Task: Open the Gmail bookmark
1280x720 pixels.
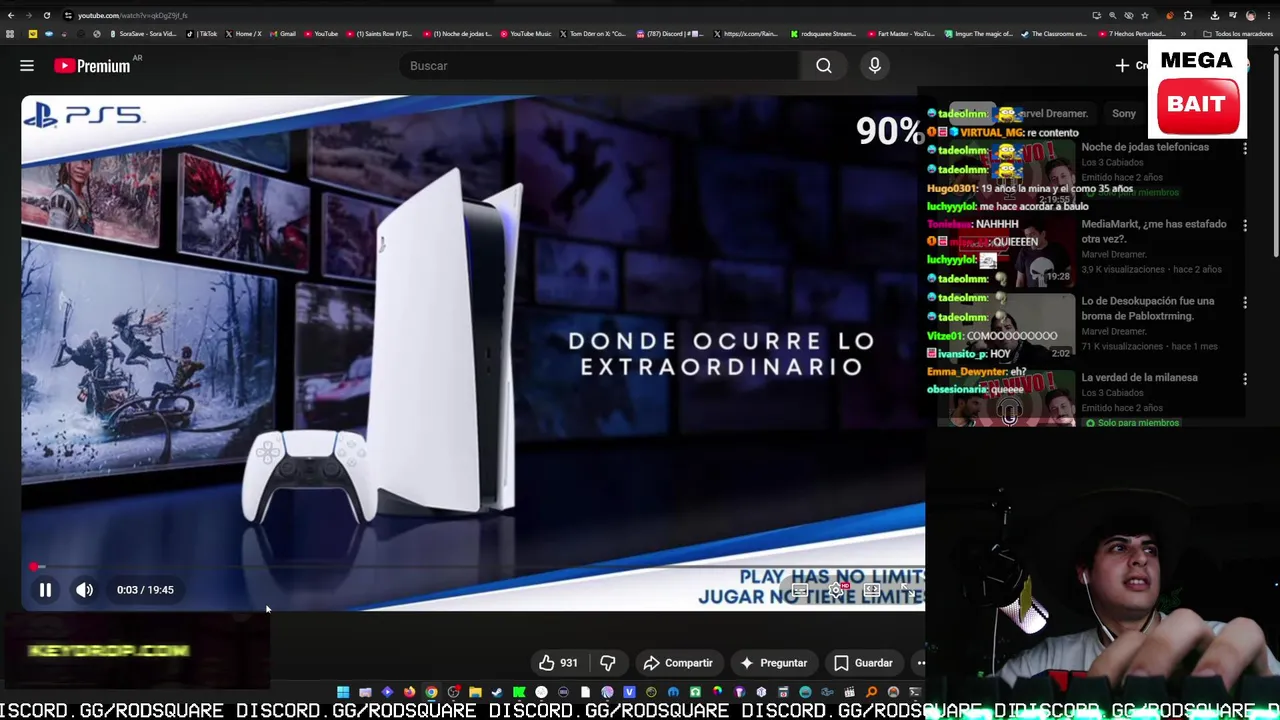Action: (x=283, y=34)
